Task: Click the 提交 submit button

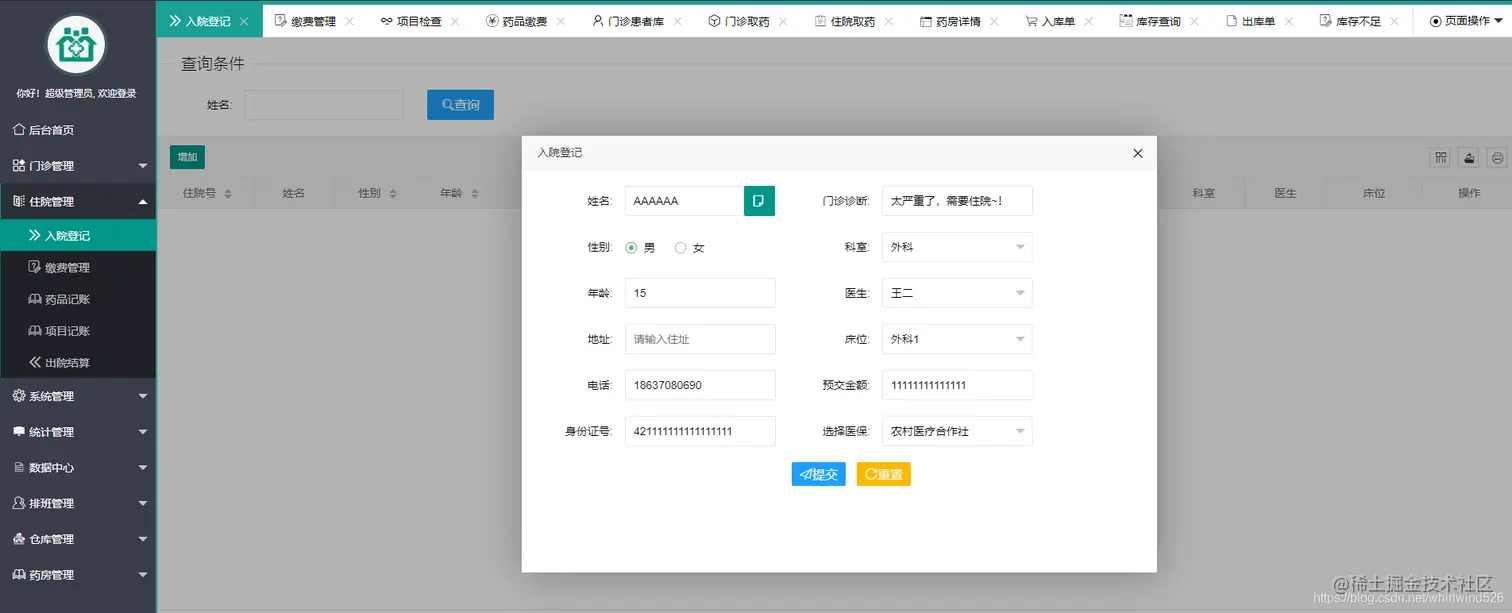Action: coord(818,474)
